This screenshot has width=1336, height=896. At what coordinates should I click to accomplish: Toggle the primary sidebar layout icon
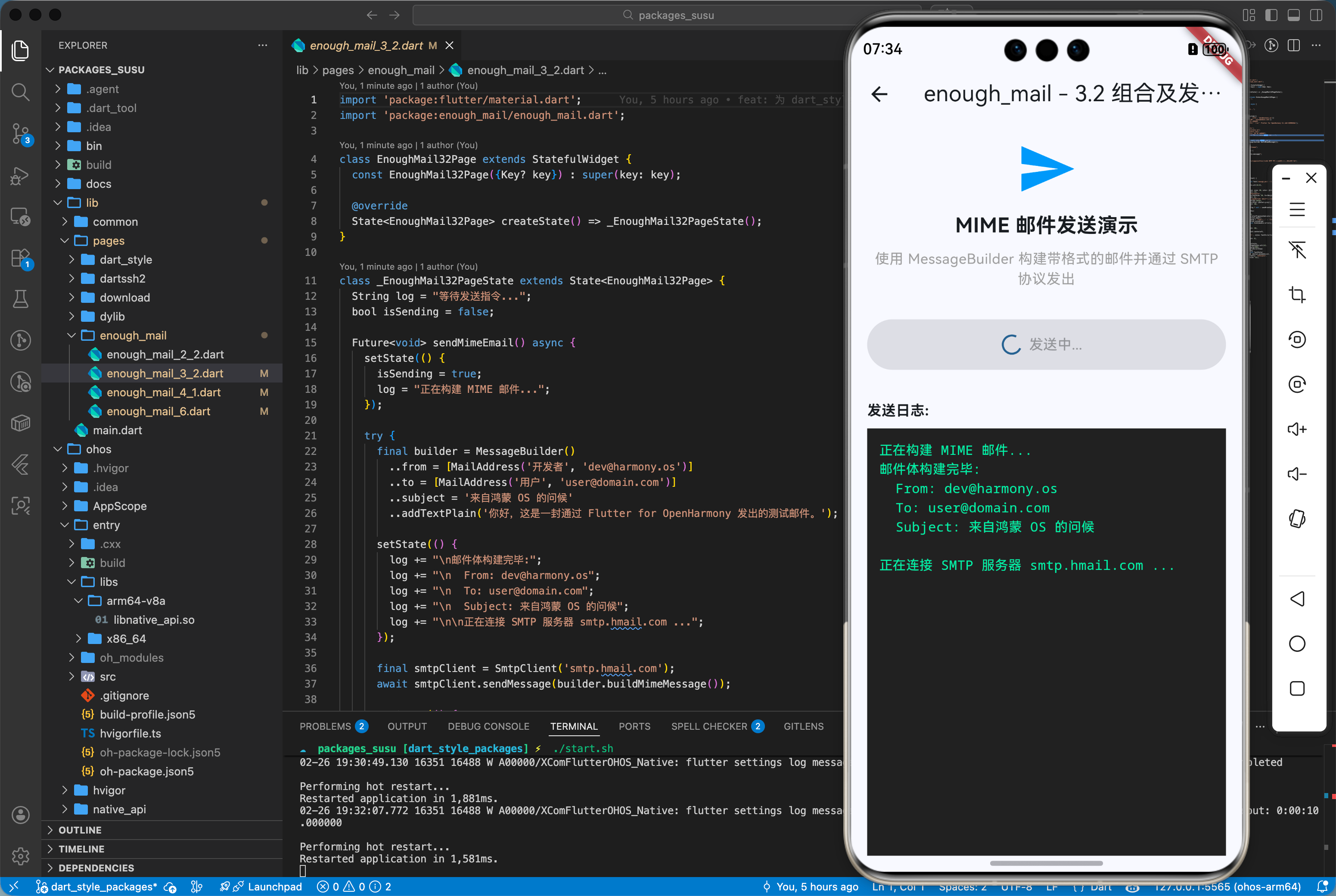[x=1271, y=16]
